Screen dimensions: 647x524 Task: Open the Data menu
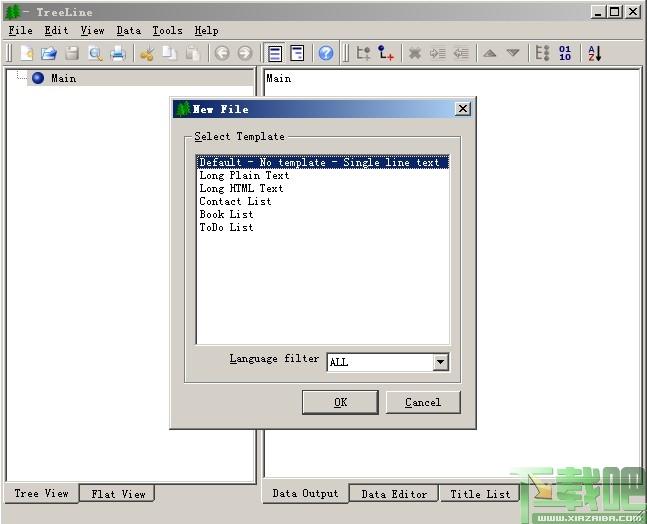(129, 31)
